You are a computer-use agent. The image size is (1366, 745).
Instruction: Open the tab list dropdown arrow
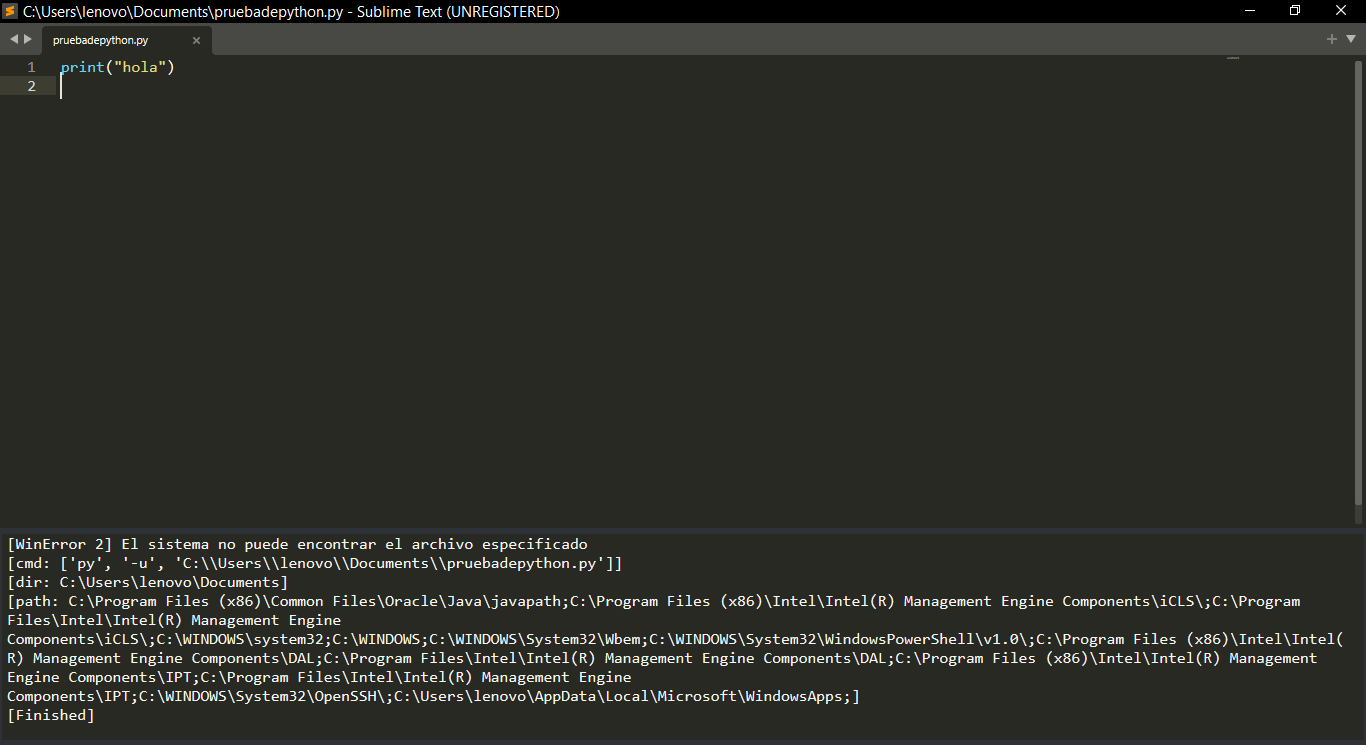[1350, 39]
